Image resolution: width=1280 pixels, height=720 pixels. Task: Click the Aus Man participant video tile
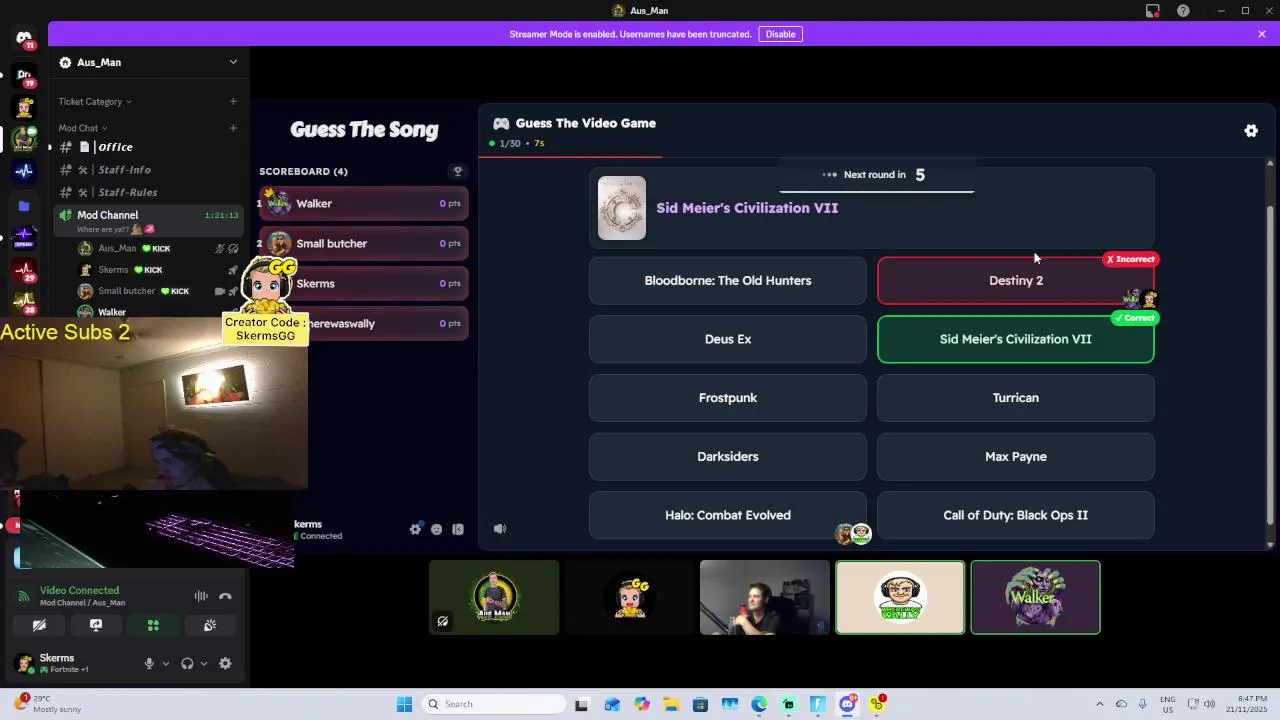tap(494, 597)
